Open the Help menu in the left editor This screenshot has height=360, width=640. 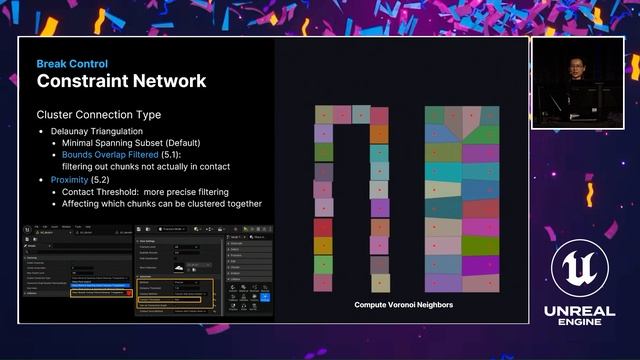click(88, 227)
